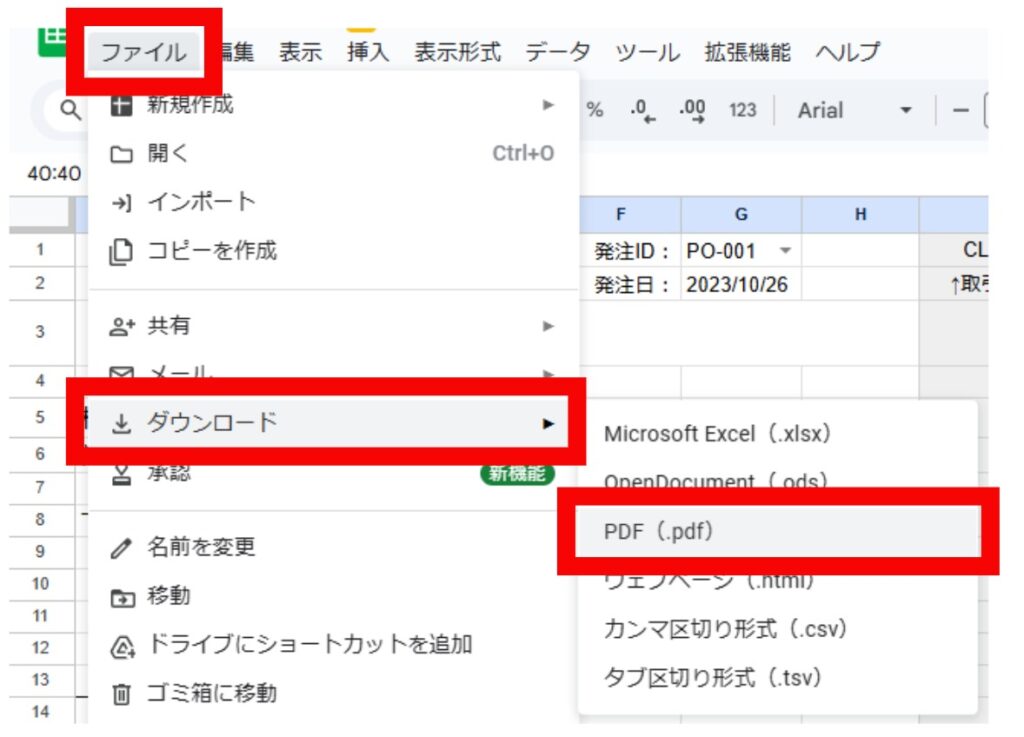Click the share person icon beside 共有
The height and width of the screenshot is (737, 1024).
[x=121, y=326]
